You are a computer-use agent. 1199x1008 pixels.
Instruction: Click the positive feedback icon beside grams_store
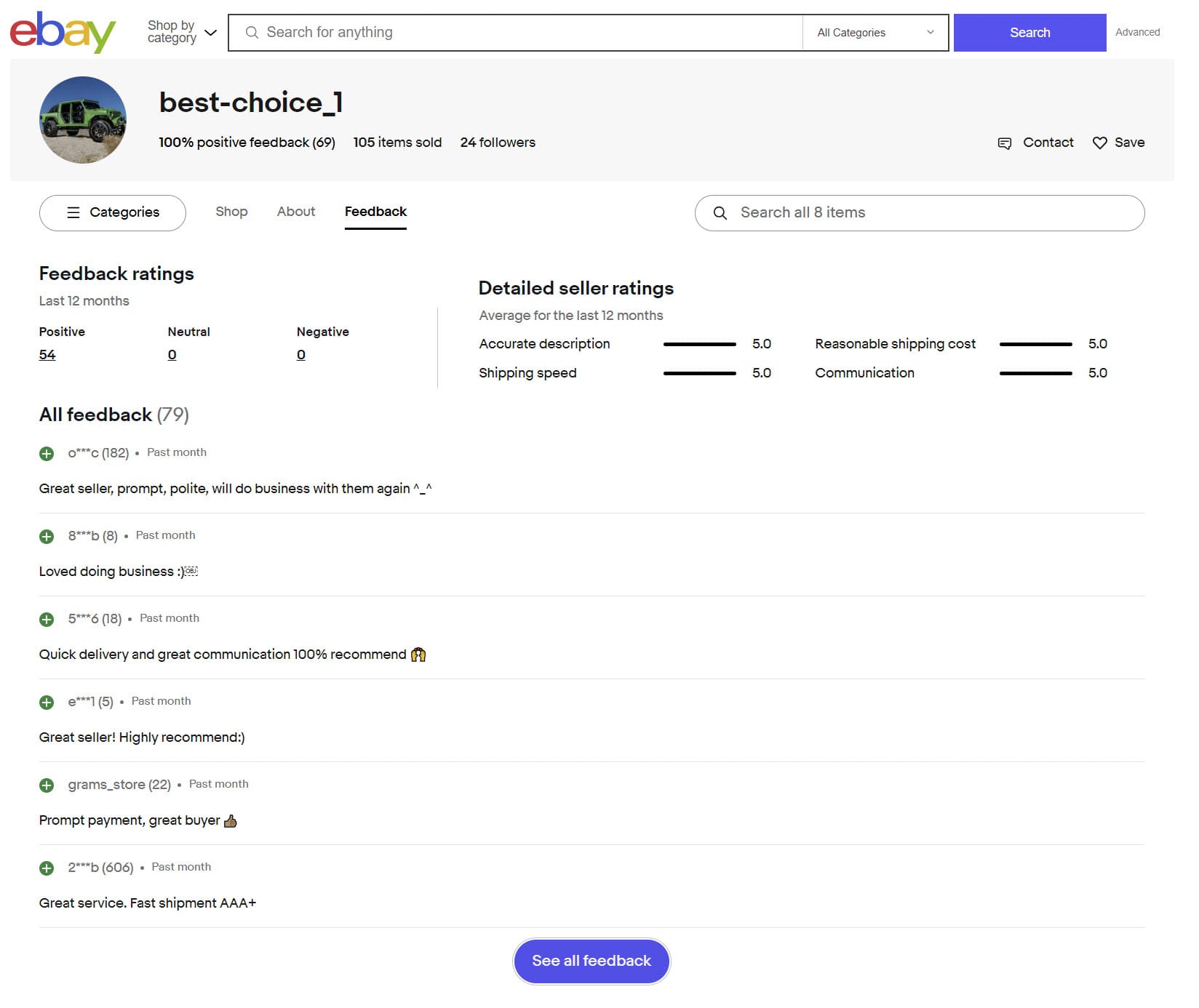pyautogui.click(x=47, y=785)
